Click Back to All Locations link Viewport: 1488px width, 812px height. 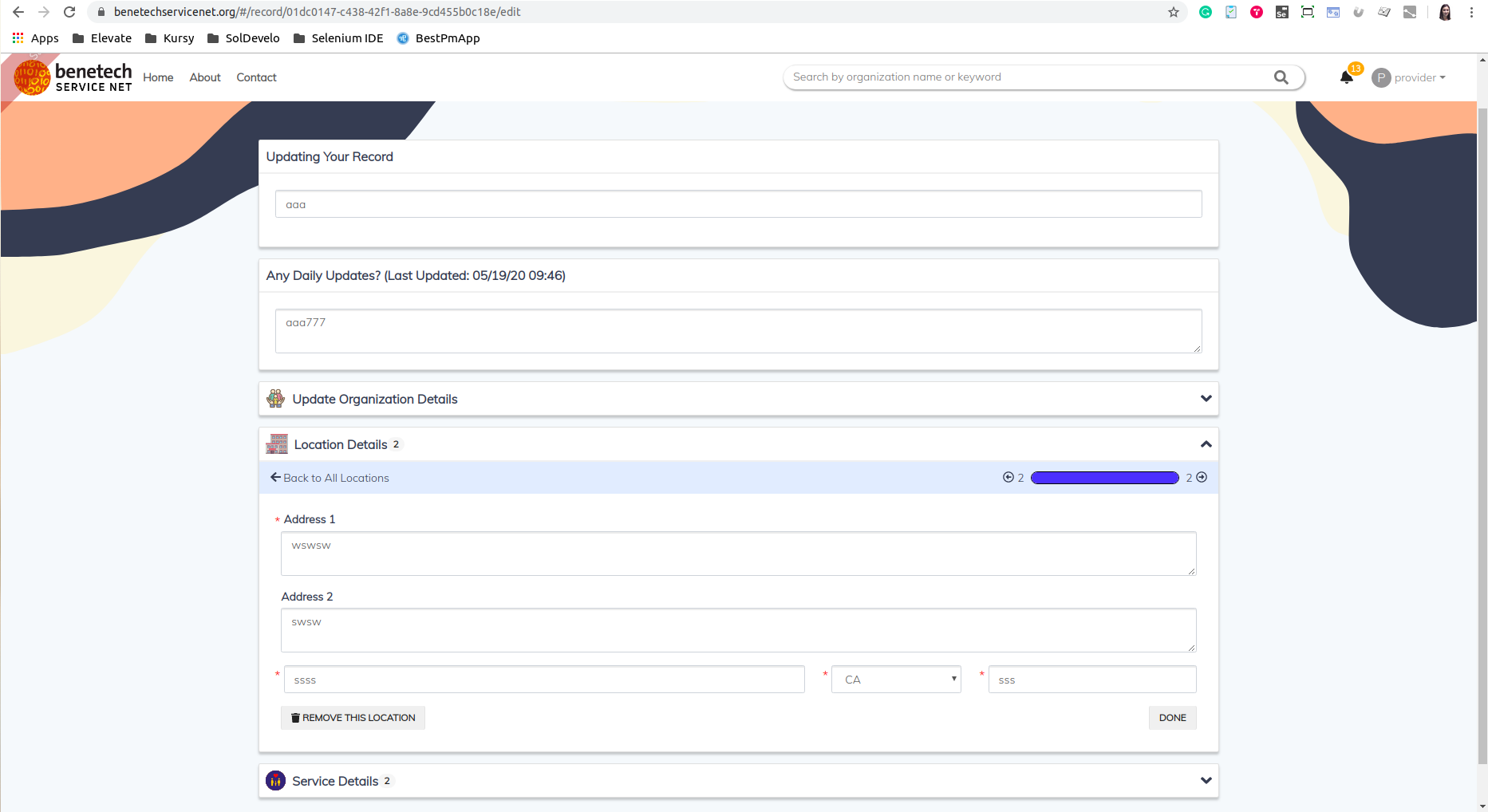[329, 477]
